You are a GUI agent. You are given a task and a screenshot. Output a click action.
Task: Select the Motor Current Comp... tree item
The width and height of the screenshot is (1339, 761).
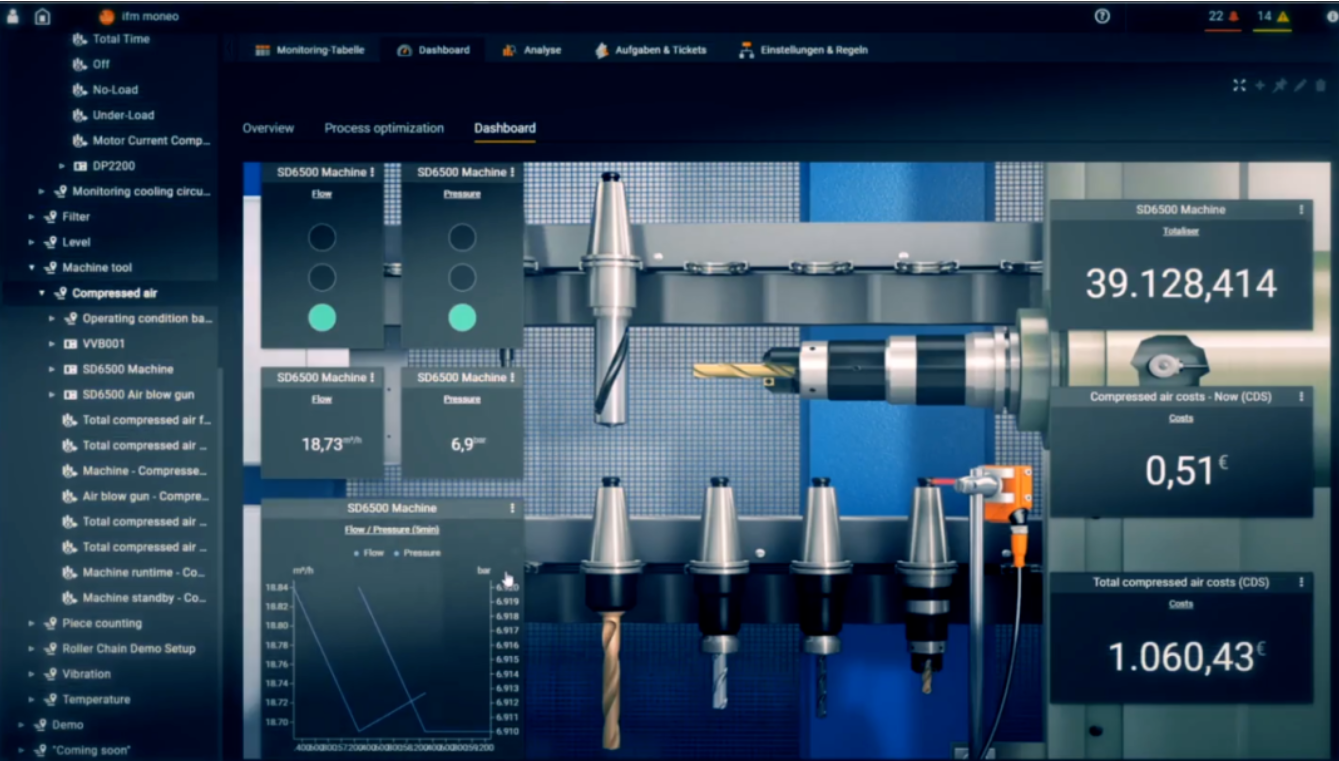point(142,141)
